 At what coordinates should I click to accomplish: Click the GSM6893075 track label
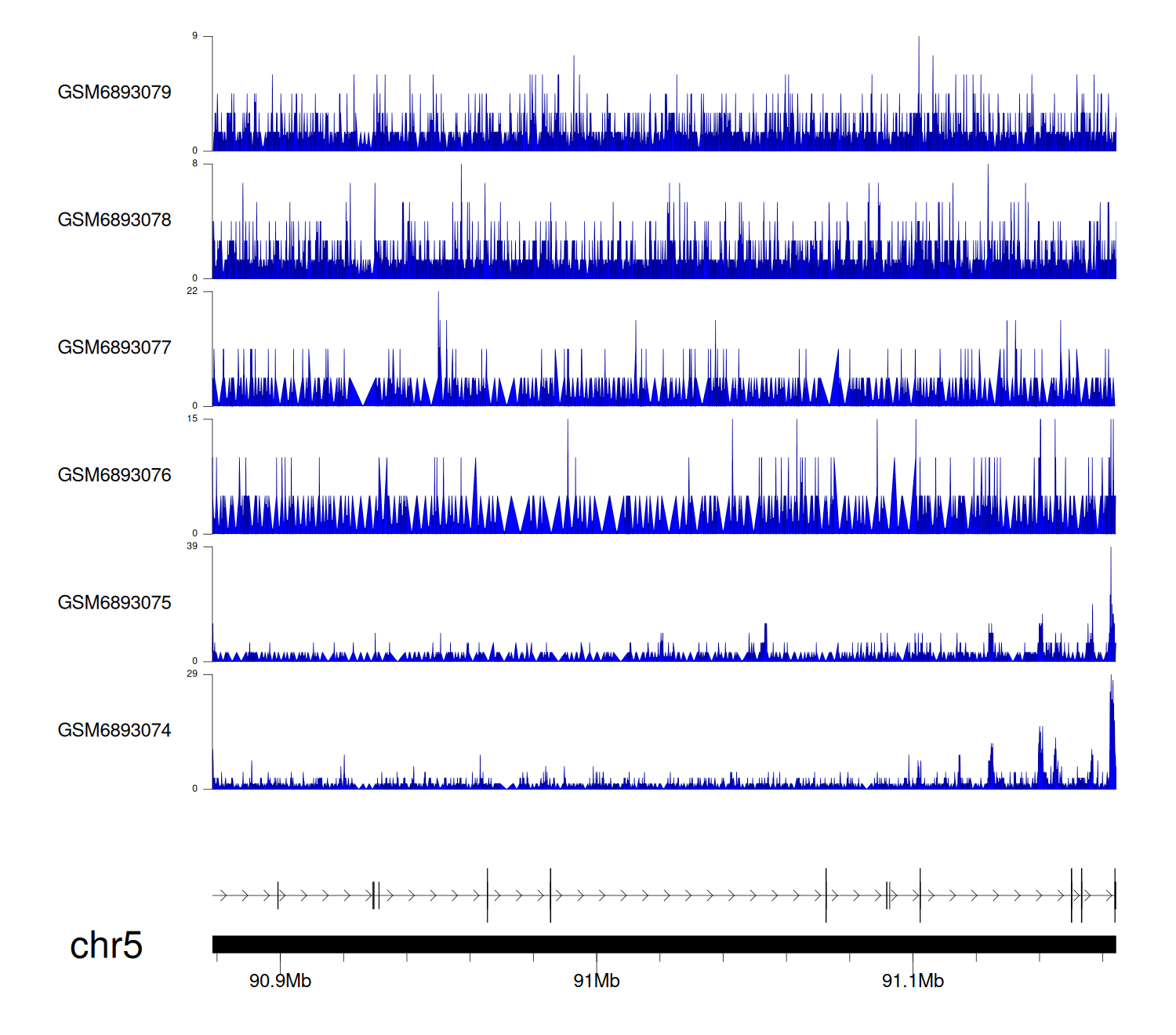pos(114,603)
